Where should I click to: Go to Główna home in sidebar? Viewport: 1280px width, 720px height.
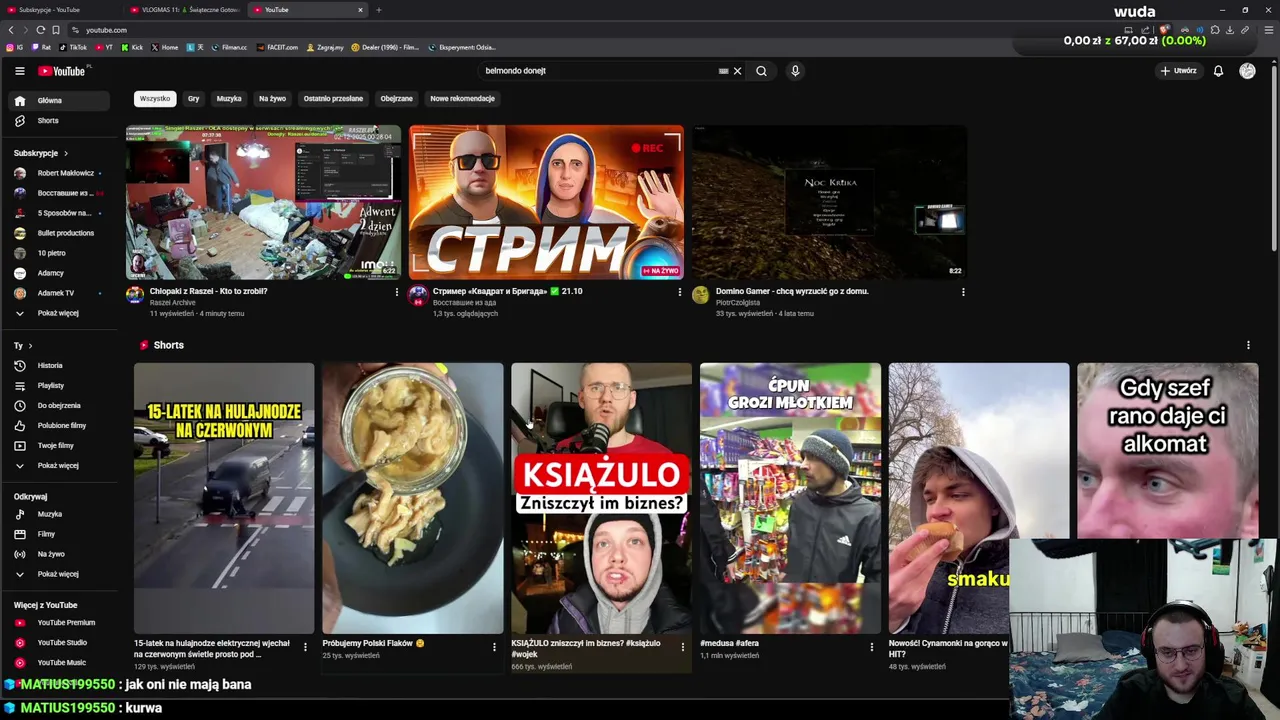tap(60, 100)
